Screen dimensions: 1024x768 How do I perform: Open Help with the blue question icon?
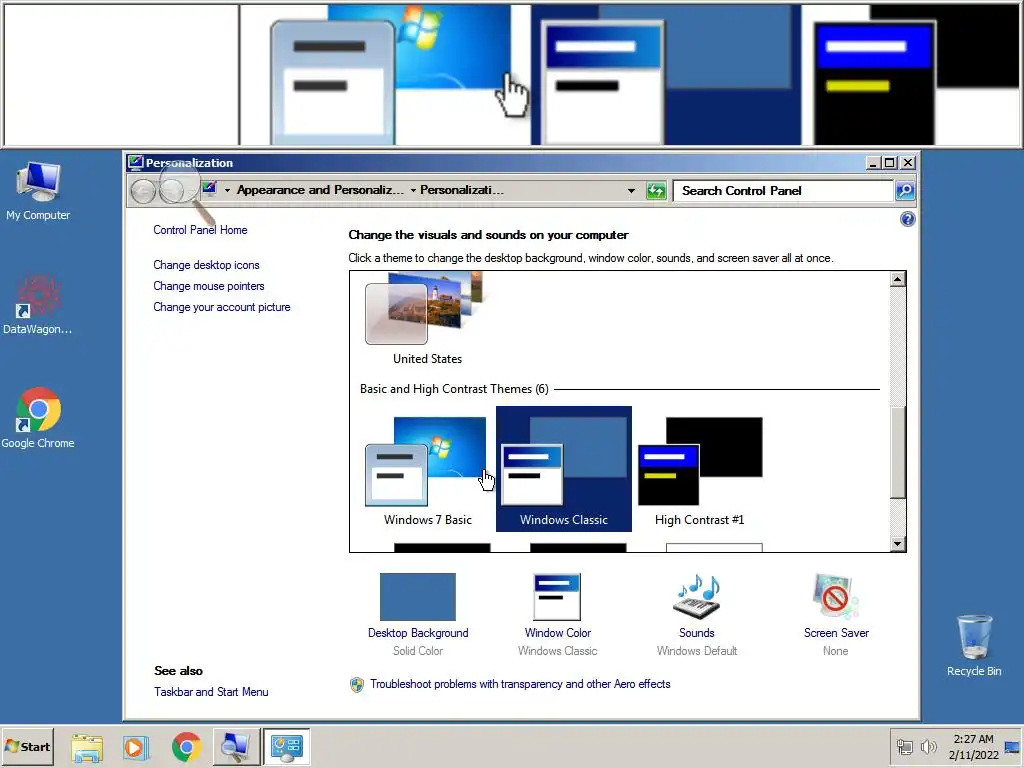907,219
